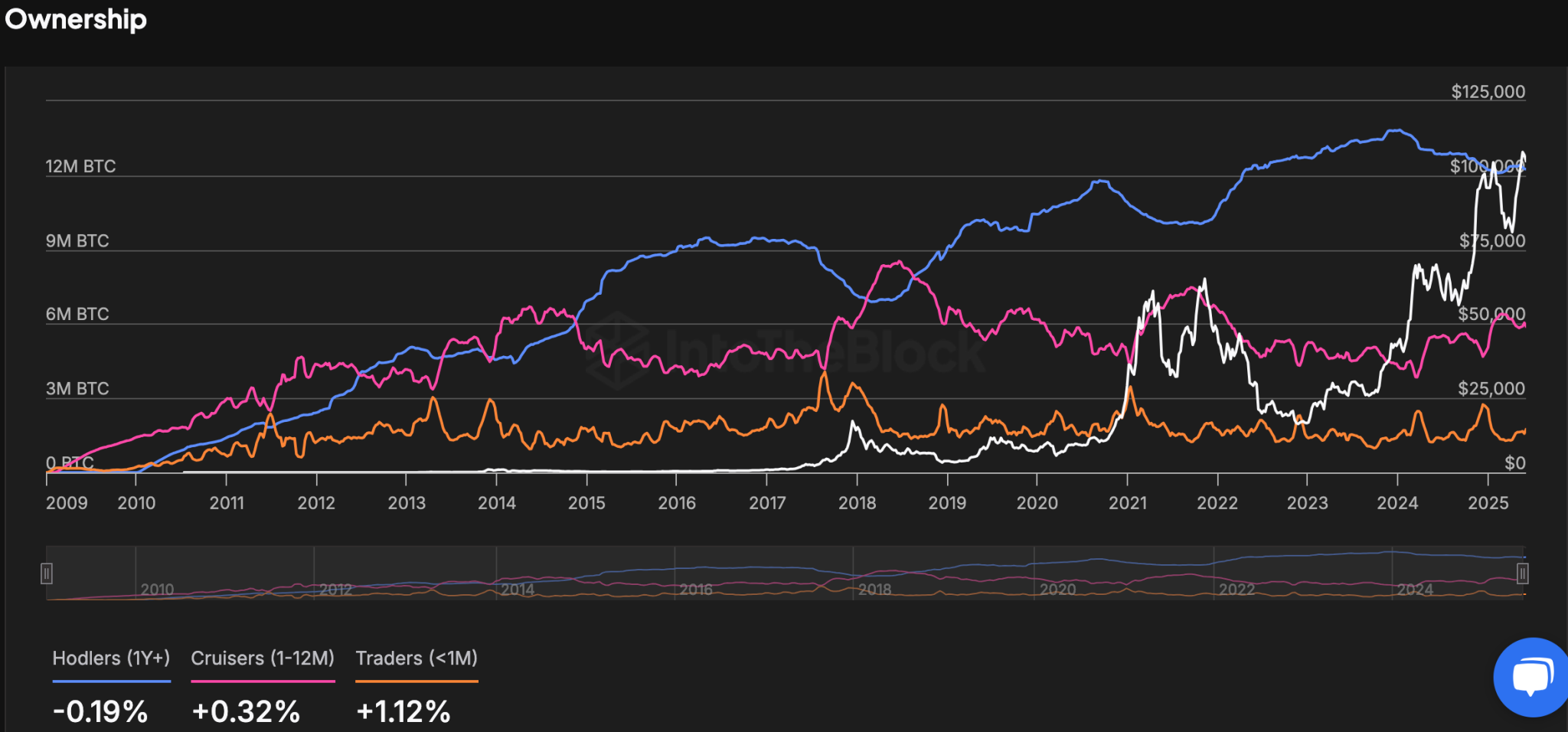This screenshot has width=1568, height=732.
Task: Toggle the Hodlers (1Y+) series
Action: click(111, 658)
